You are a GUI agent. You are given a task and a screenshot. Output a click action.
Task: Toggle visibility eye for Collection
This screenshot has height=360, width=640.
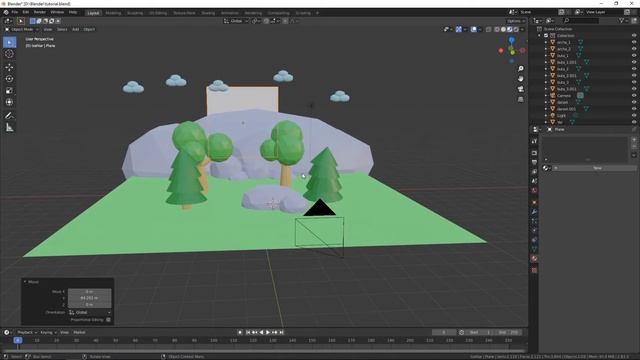pyautogui.click(x=634, y=36)
